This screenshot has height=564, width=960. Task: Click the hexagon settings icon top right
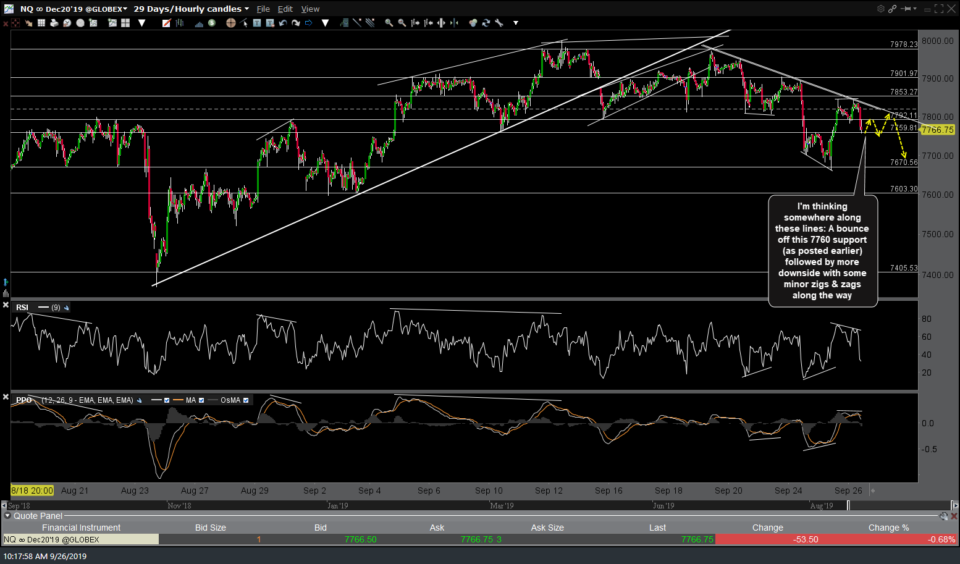[880, 9]
